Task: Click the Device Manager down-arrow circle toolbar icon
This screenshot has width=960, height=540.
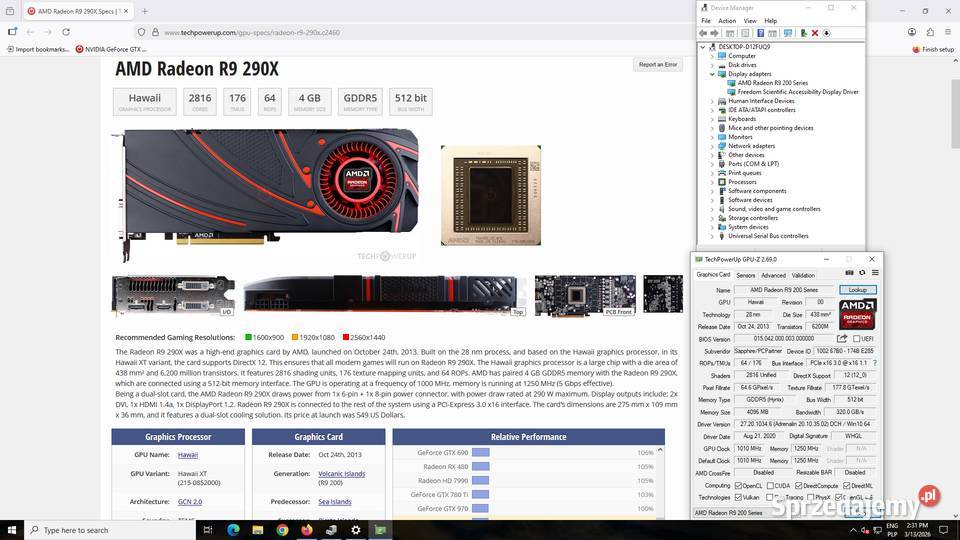Action: [x=827, y=33]
